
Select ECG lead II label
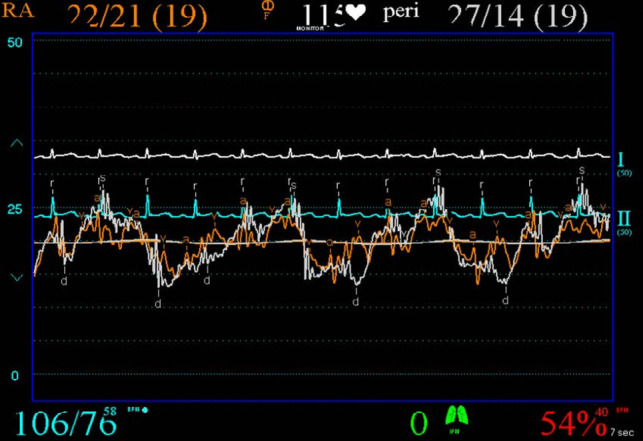(623, 219)
